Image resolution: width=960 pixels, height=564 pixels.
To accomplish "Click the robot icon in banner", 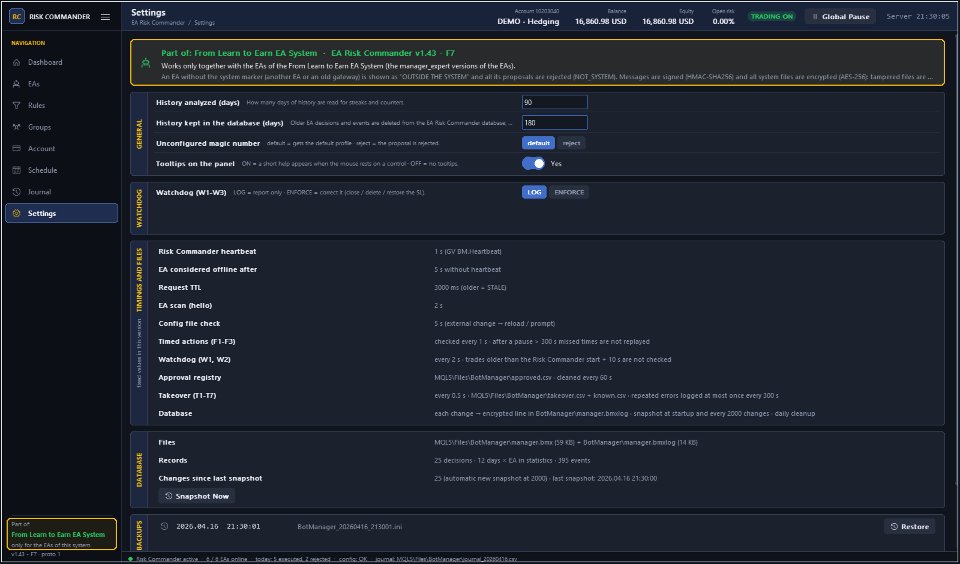I will [146, 62].
